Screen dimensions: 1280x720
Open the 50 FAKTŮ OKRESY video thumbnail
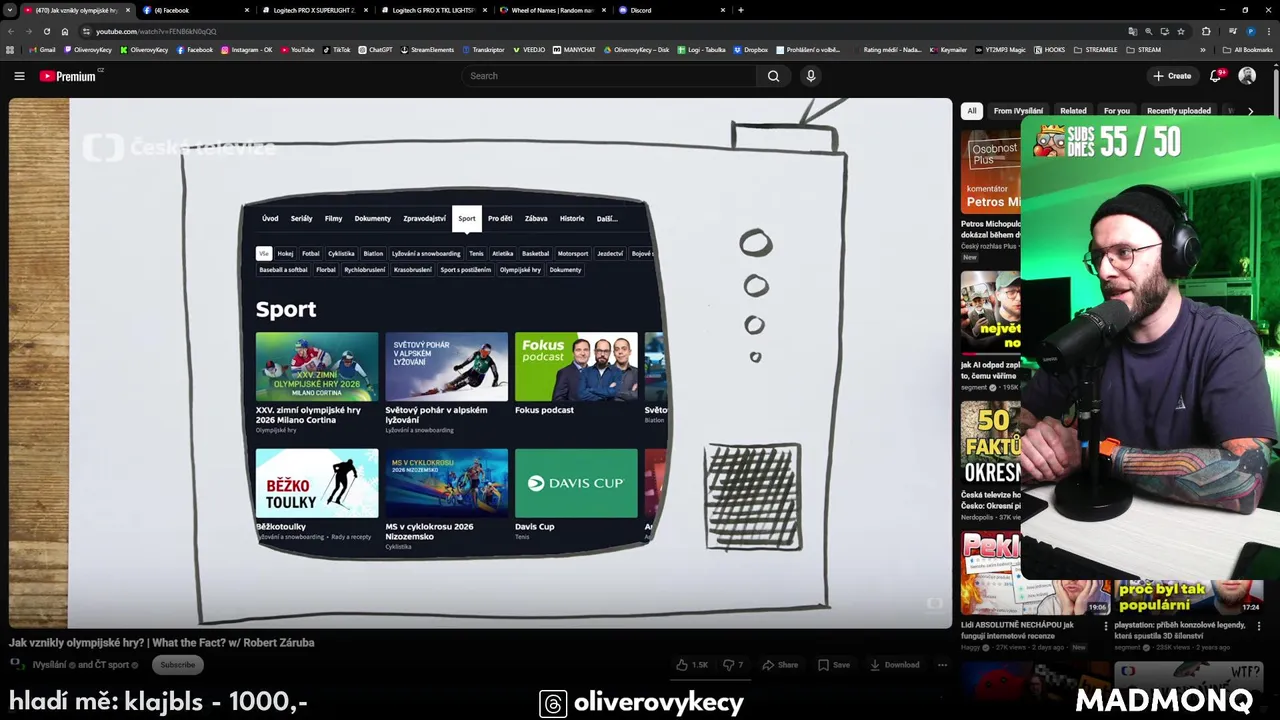991,444
